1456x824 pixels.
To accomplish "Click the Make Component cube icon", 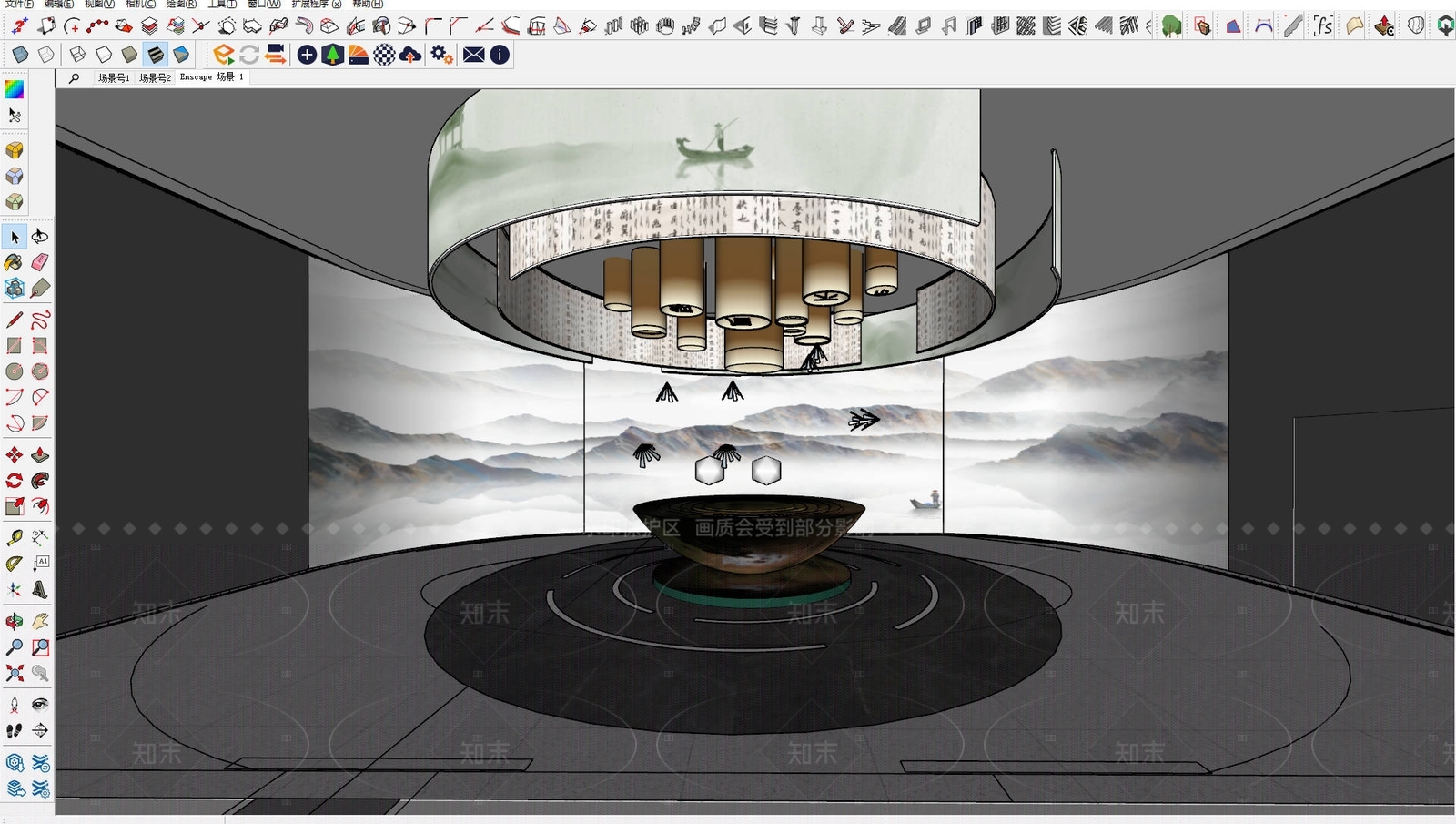I will (15, 289).
